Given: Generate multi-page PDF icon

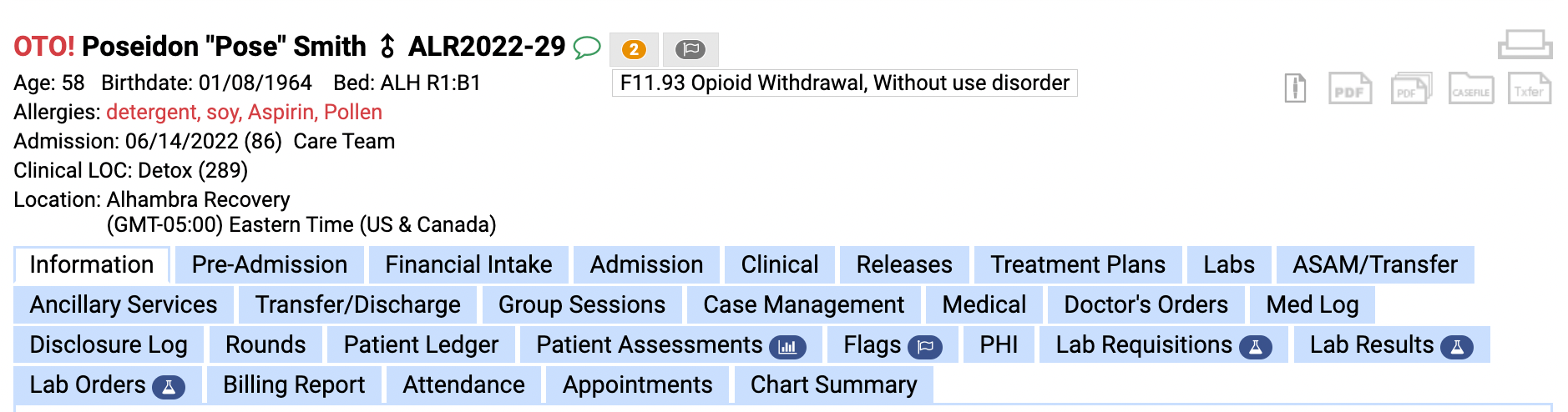Looking at the screenshot, I should (1411, 88).
